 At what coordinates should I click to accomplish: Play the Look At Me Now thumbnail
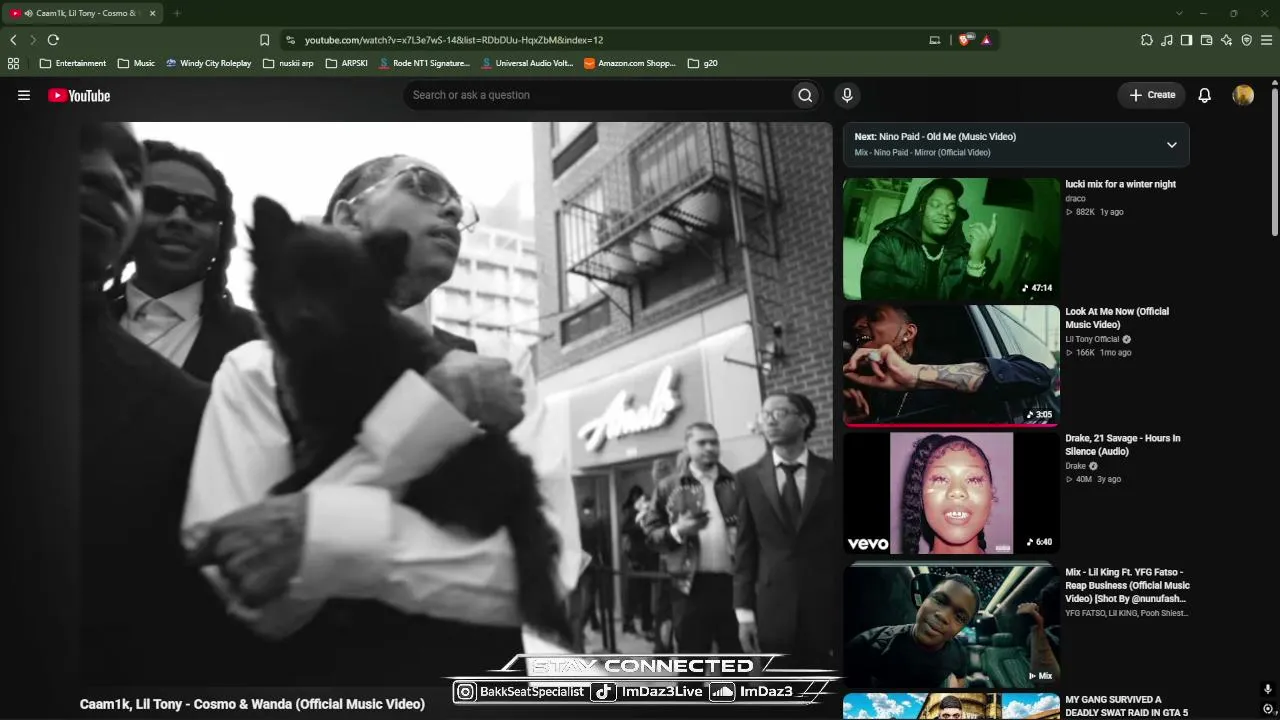(x=951, y=366)
